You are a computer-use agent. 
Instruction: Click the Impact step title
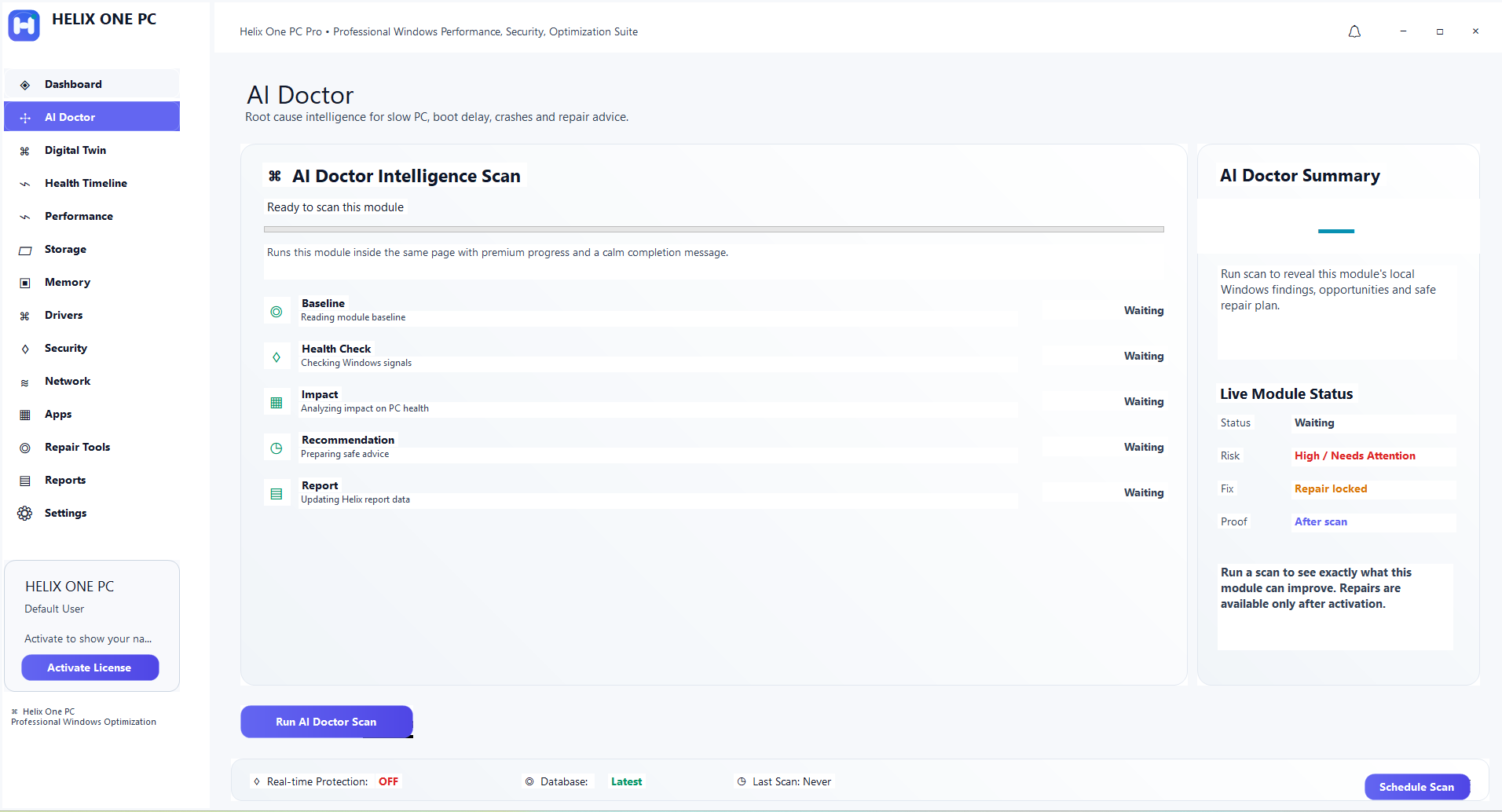point(319,394)
